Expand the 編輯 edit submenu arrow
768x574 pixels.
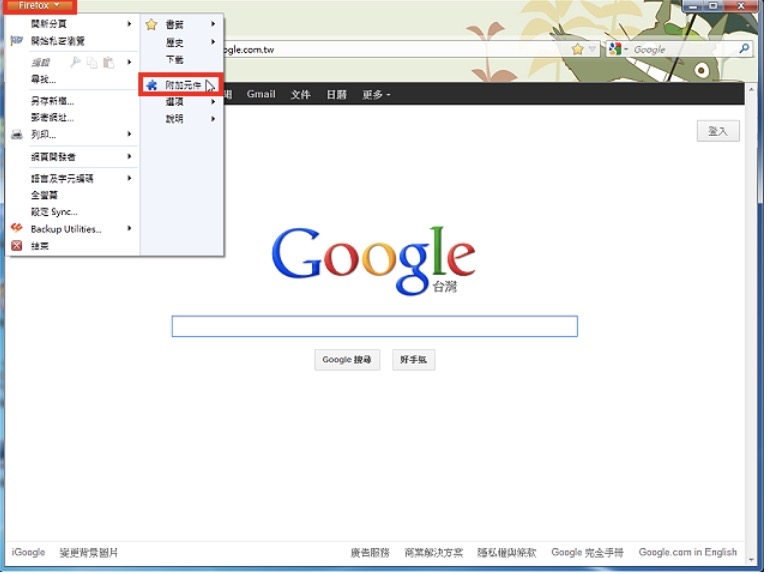(x=129, y=62)
